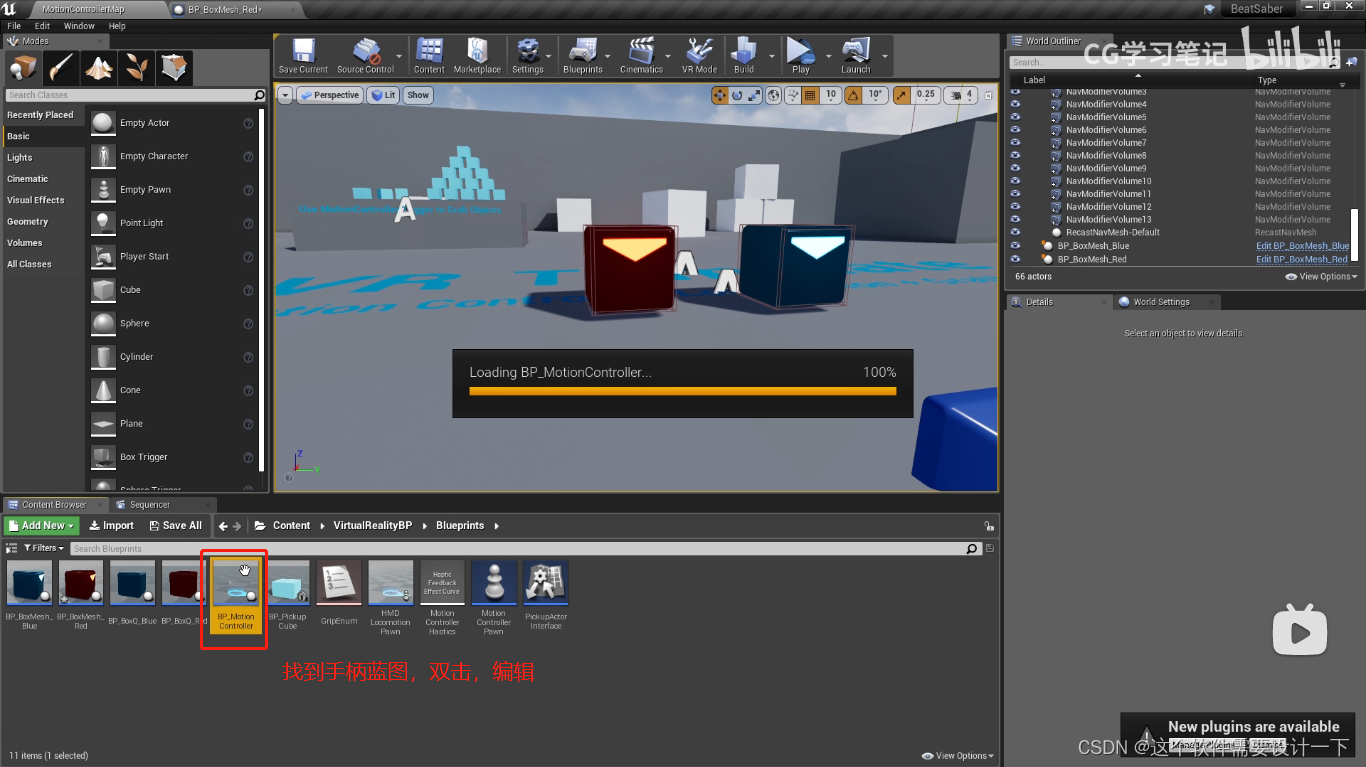Select the Geometry Editing mode icon
This screenshot has height=767, width=1366.
174,68
